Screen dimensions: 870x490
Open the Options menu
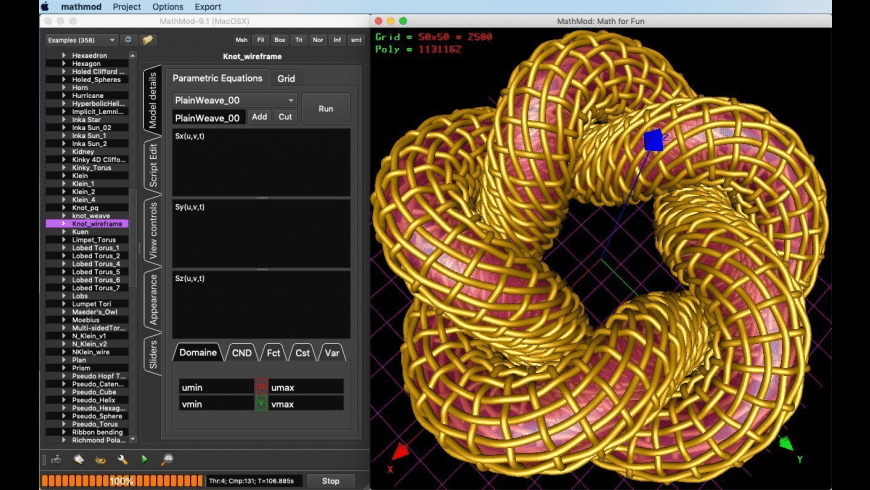(168, 7)
